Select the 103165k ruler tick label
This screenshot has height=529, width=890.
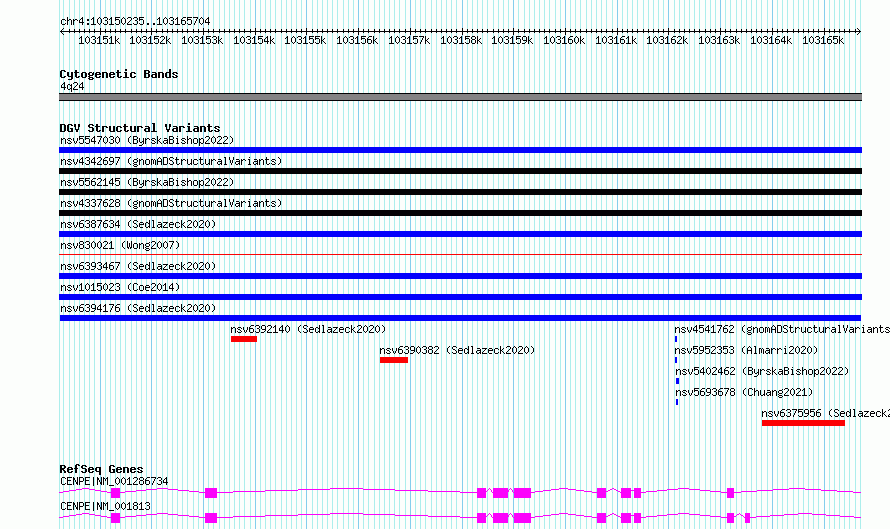pos(823,40)
